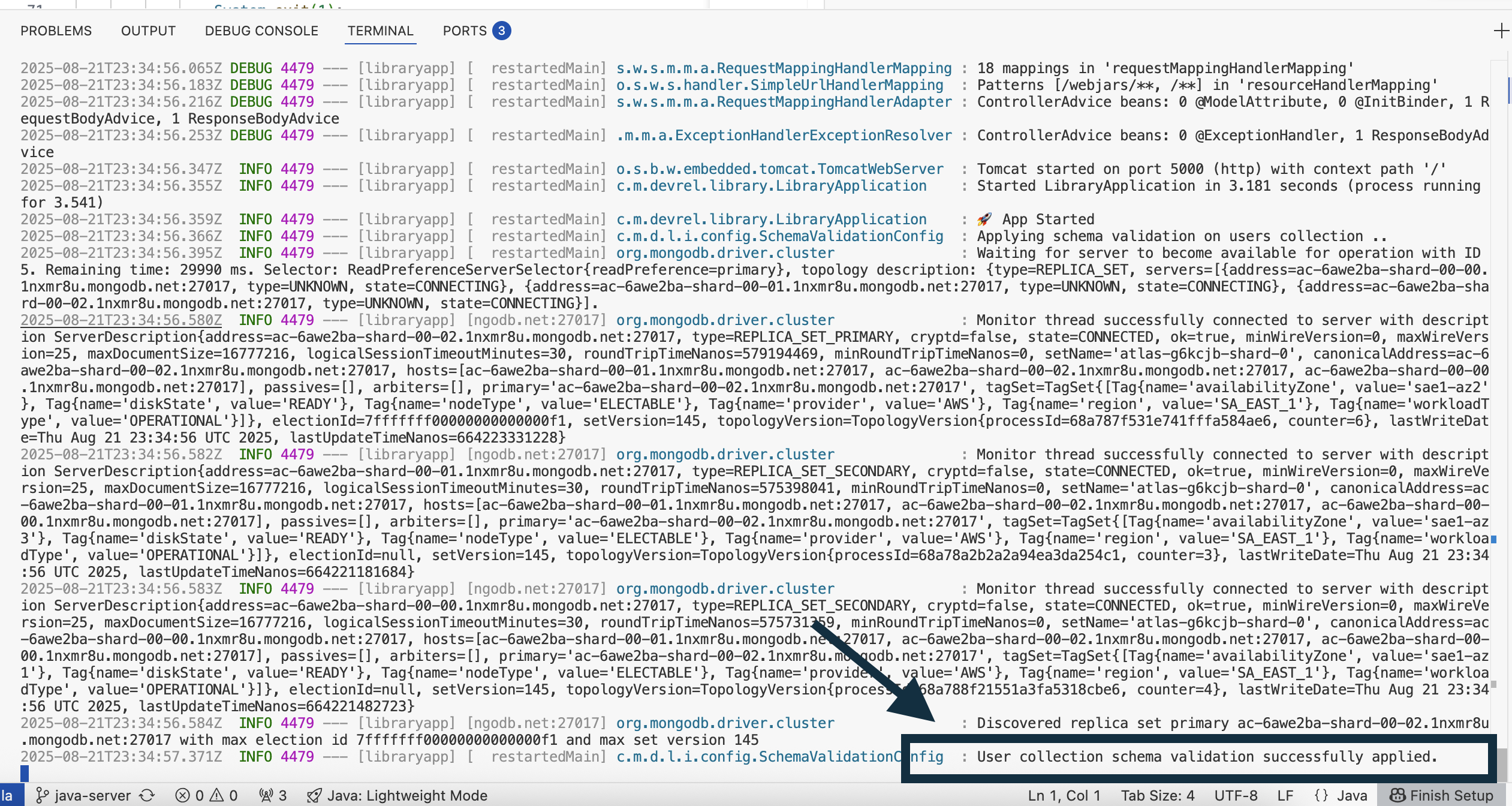
Task: Open the DEBUG CONSOLE tab
Action: [x=261, y=31]
